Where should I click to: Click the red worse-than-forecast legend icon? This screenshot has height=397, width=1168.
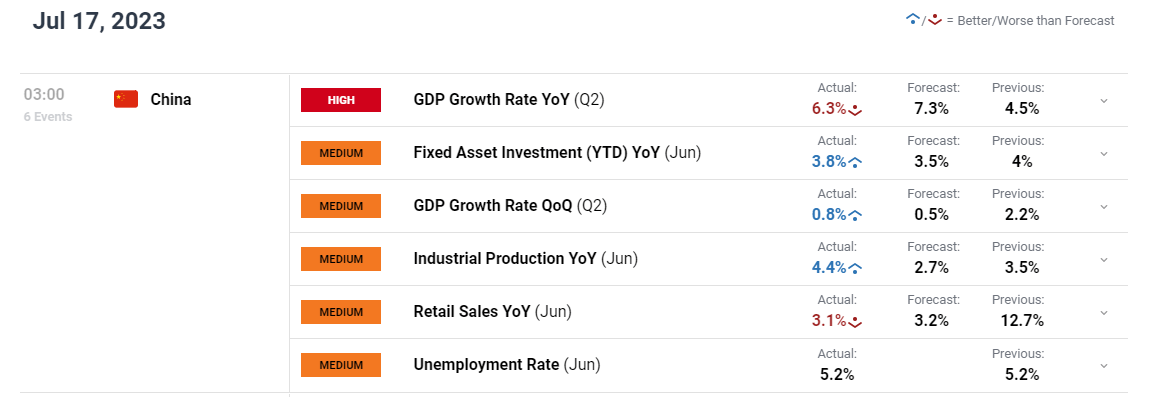tap(933, 20)
